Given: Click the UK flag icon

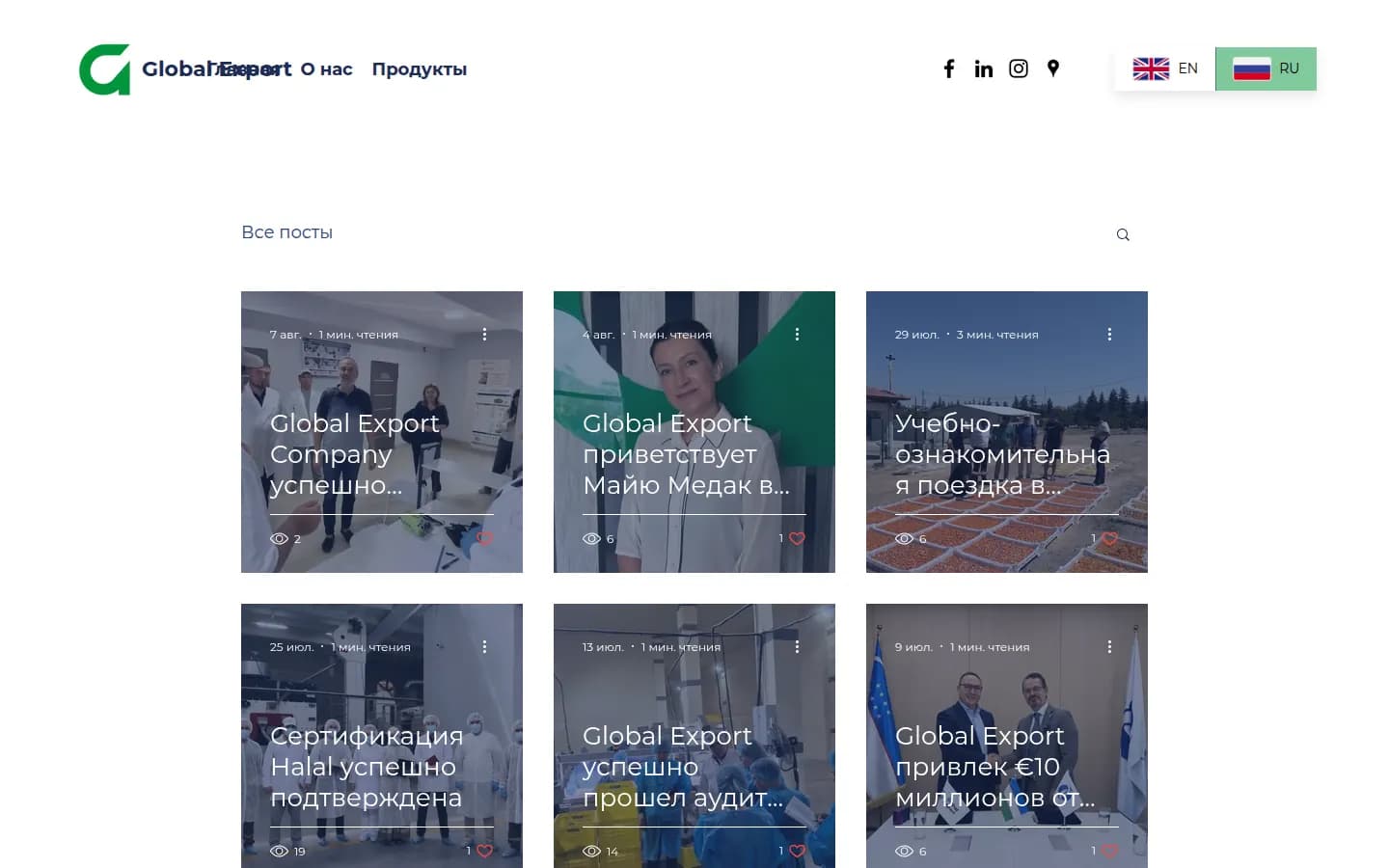Looking at the screenshot, I should coord(1151,68).
